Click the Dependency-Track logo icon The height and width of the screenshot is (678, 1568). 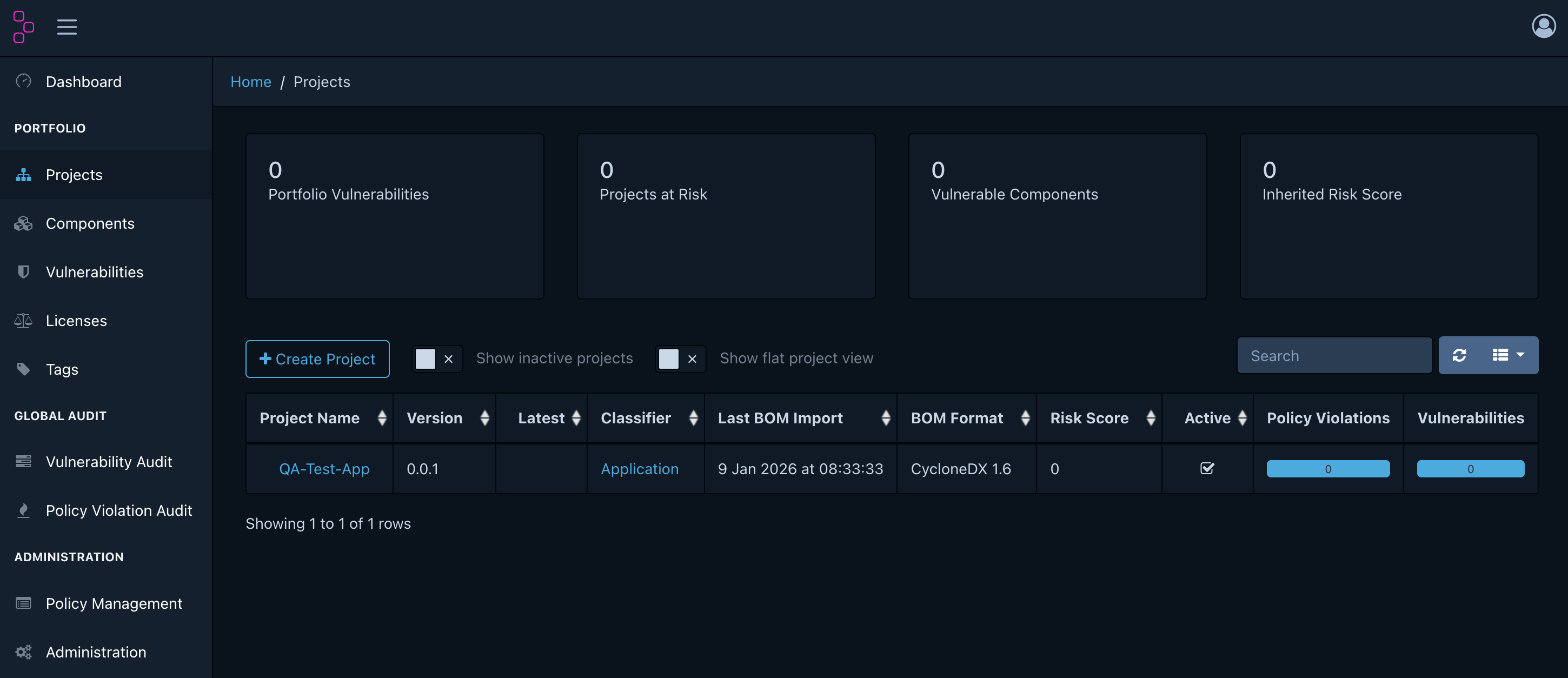point(23,28)
